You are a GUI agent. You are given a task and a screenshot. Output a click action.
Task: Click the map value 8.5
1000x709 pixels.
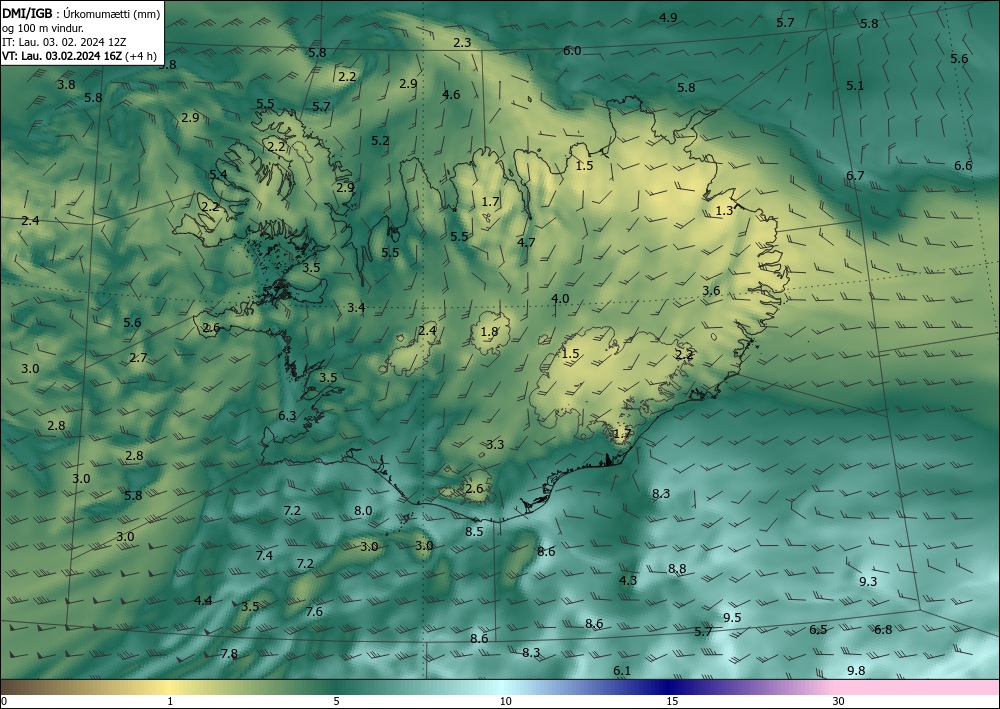coord(474,532)
